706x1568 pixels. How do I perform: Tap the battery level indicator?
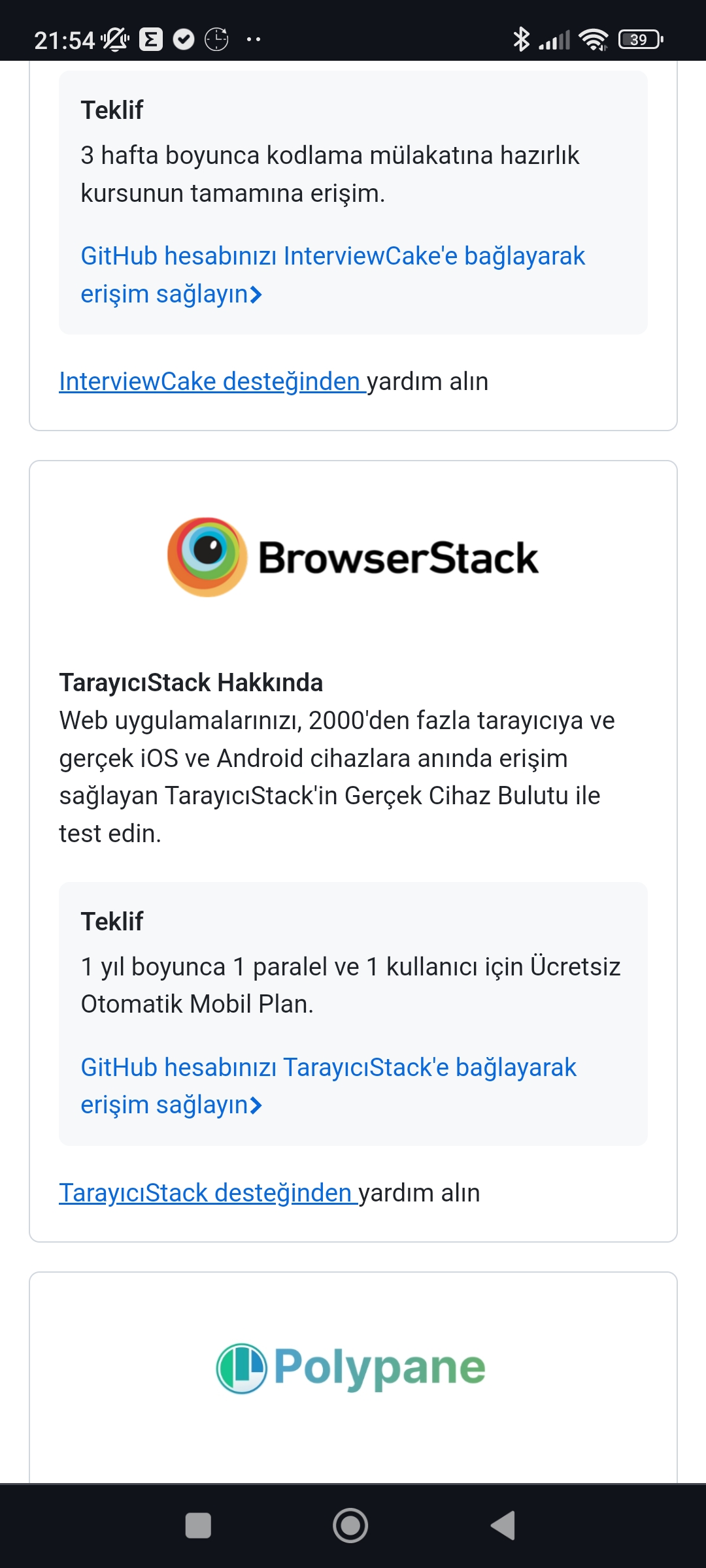point(641,40)
